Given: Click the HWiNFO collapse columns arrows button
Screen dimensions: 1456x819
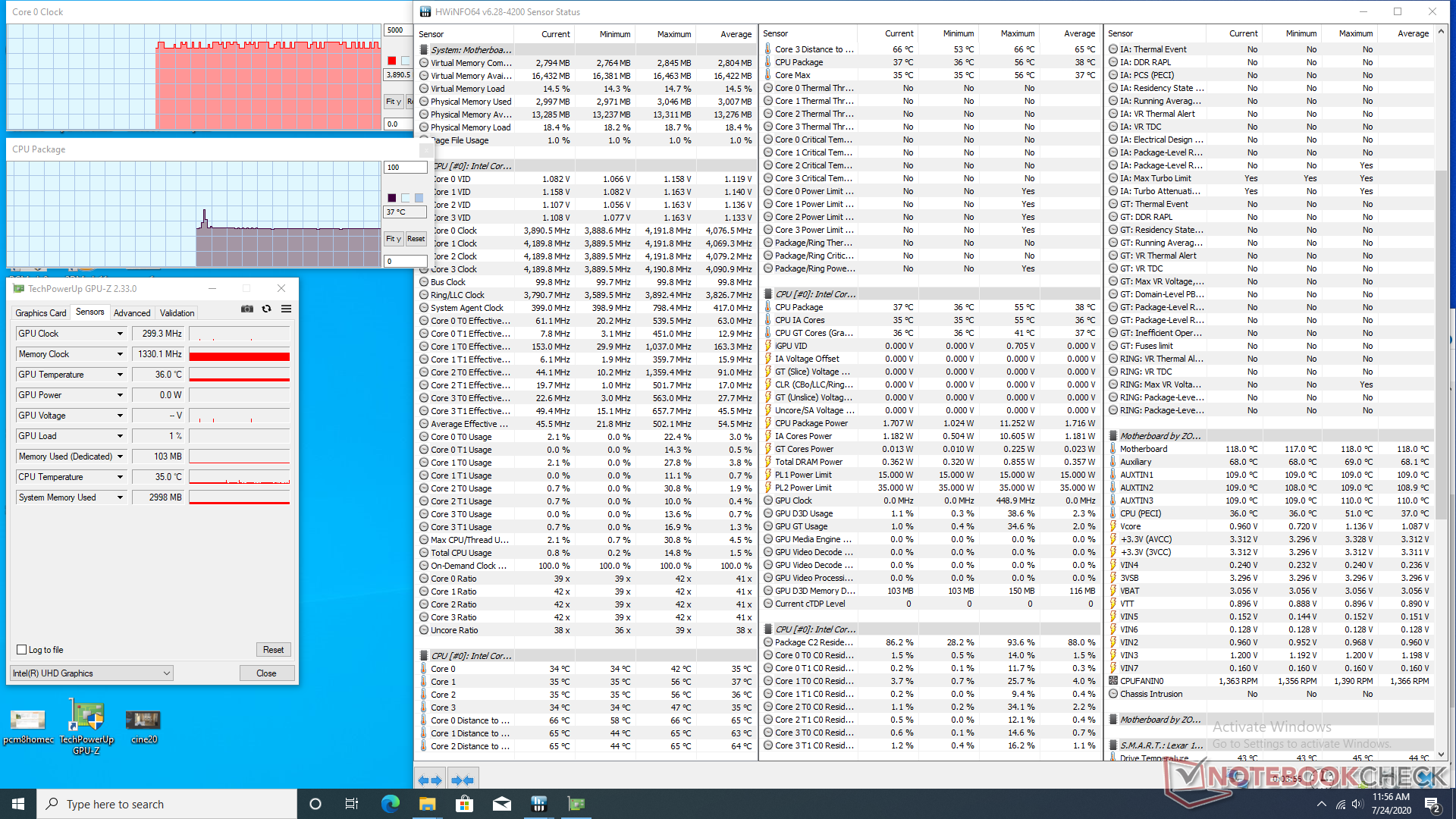Looking at the screenshot, I should click(x=462, y=780).
